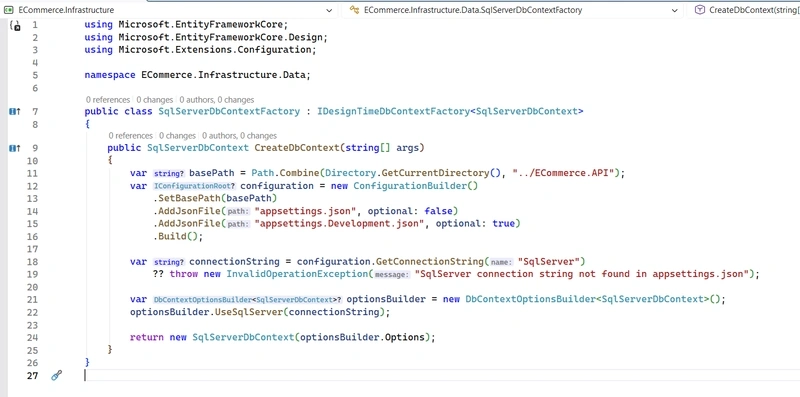Click "0 changes" CodeLens above CreateDbContext method
800x397 pixels.
coord(177,136)
